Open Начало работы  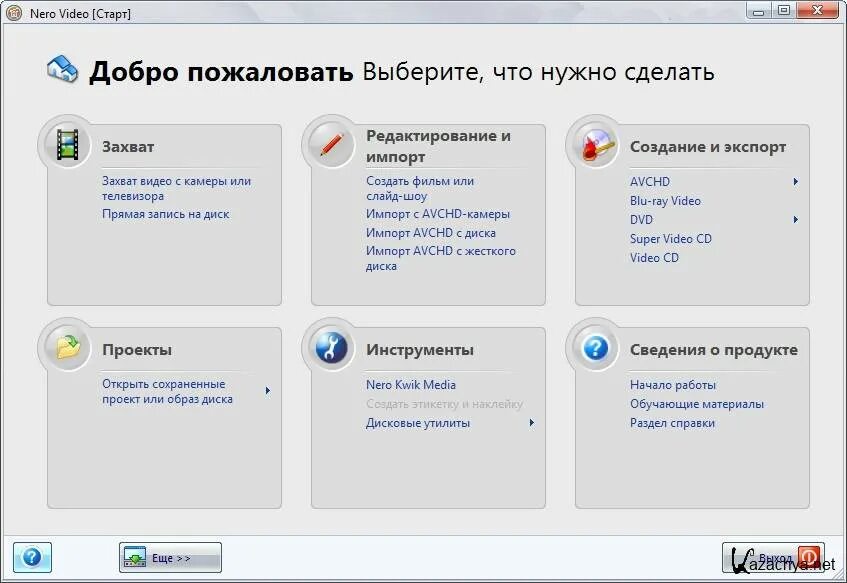click(673, 385)
